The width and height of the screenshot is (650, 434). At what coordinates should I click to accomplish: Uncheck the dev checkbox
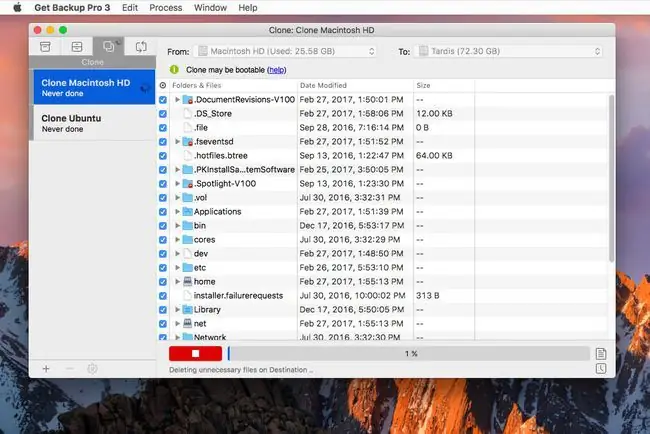[x=163, y=254]
